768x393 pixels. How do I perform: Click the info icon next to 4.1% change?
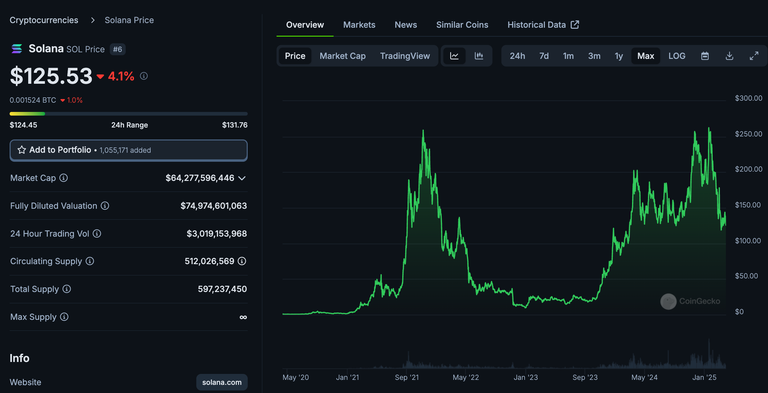pos(144,76)
